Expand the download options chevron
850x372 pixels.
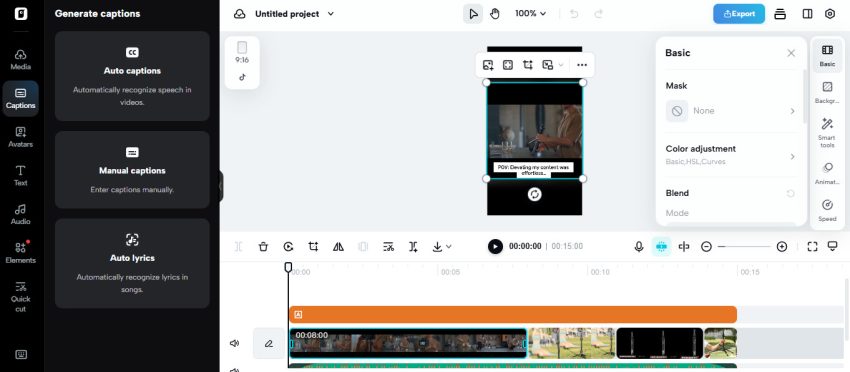click(449, 247)
